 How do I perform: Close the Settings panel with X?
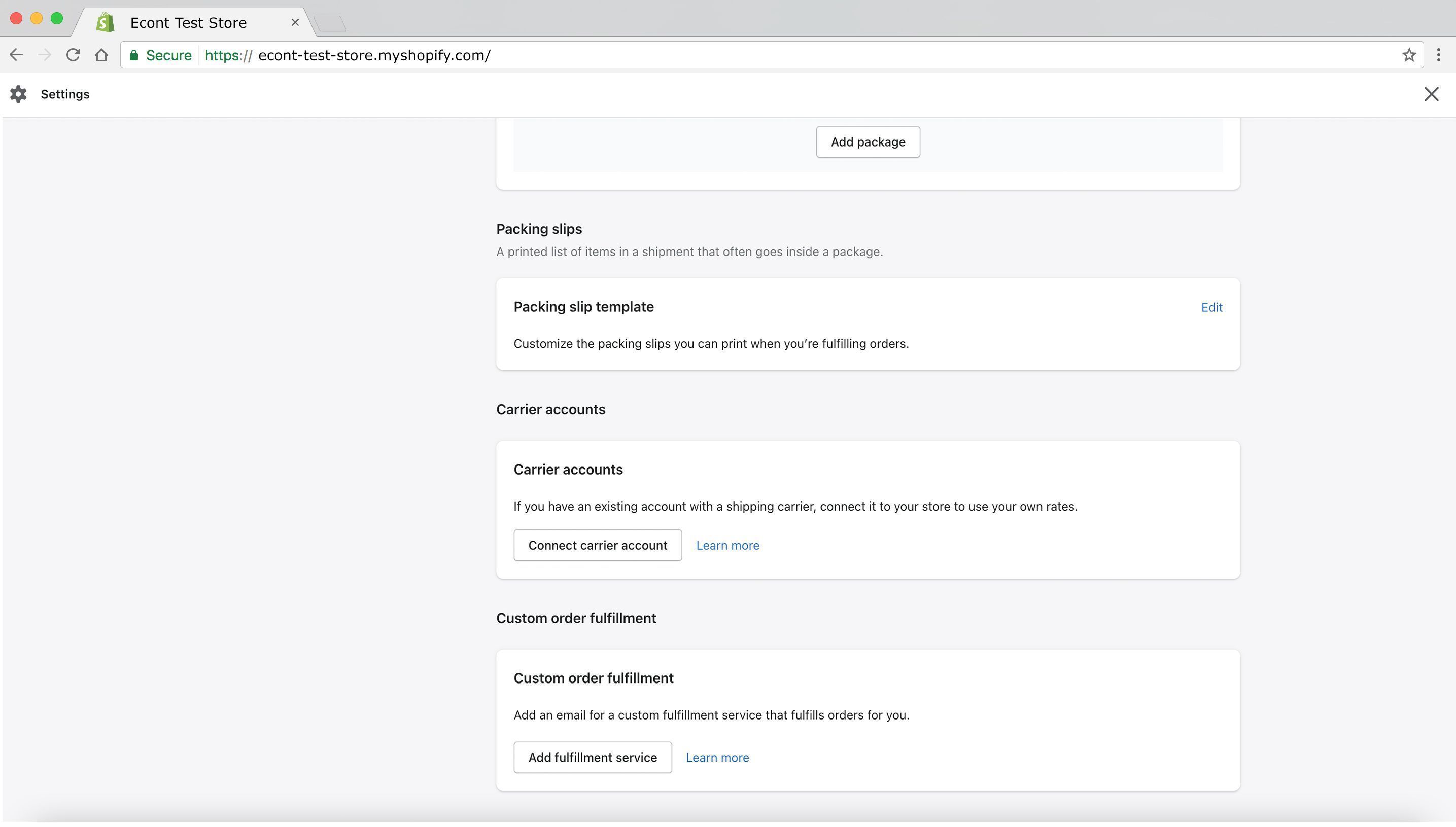[x=1431, y=94]
